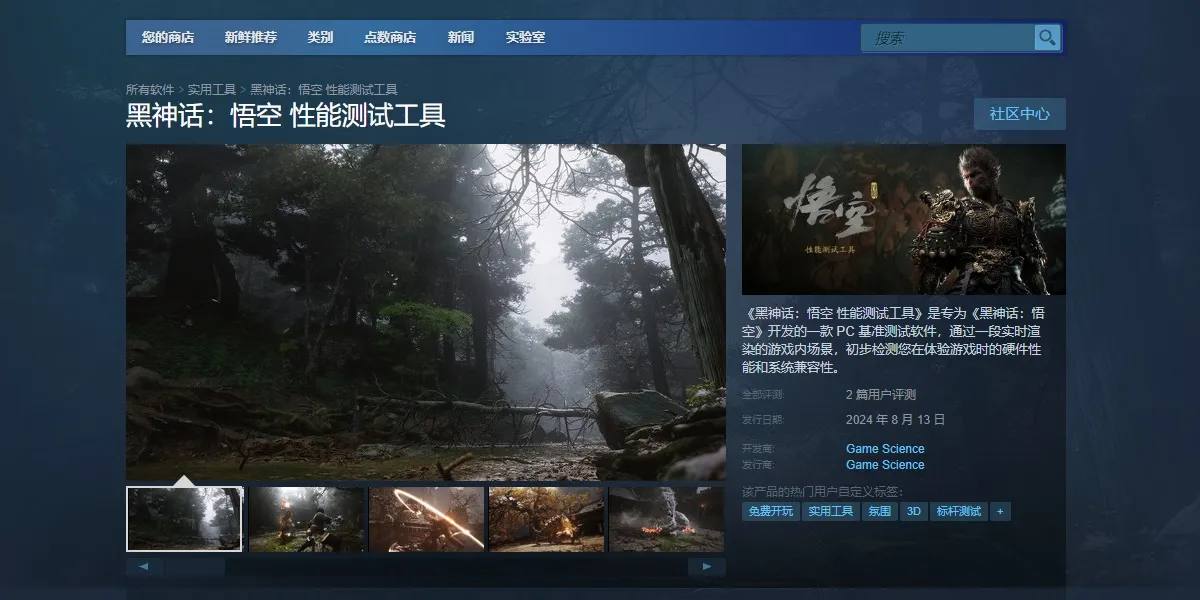Click in the 搜索 search field
The image size is (1200, 600).
click(x=947, y=38)
